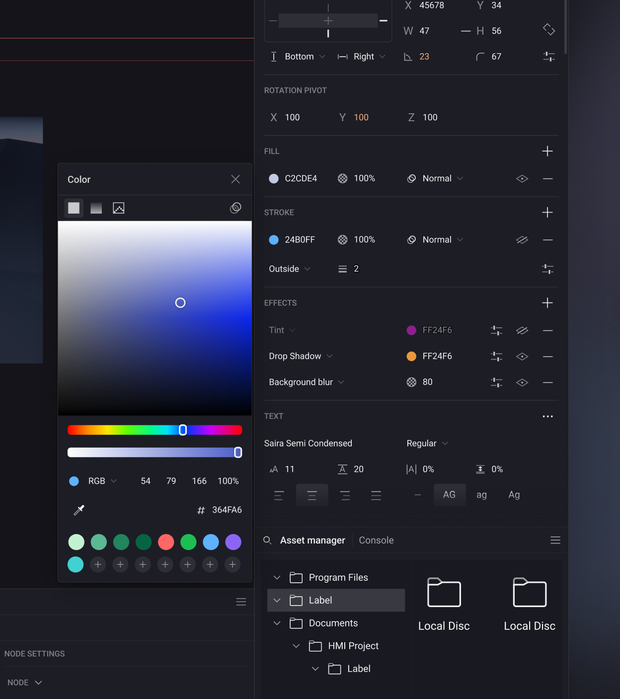
Task: Switch to the Console tab
Action: coord(376,540)
